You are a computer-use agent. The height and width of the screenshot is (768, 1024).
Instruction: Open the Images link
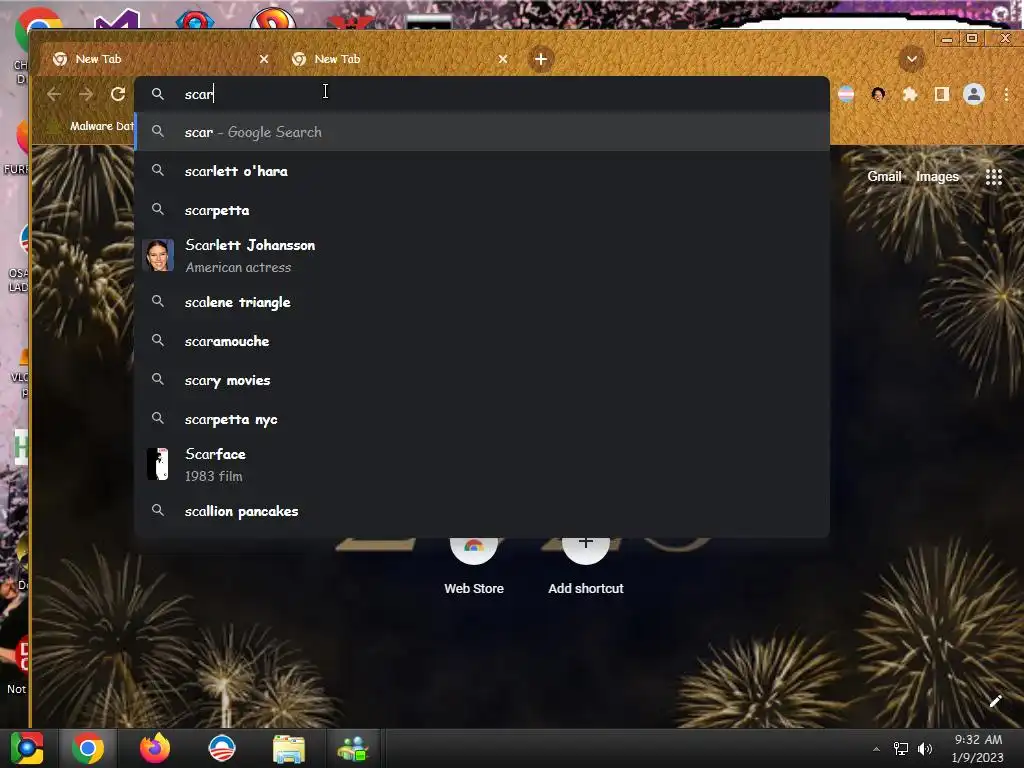pos(937,176)
